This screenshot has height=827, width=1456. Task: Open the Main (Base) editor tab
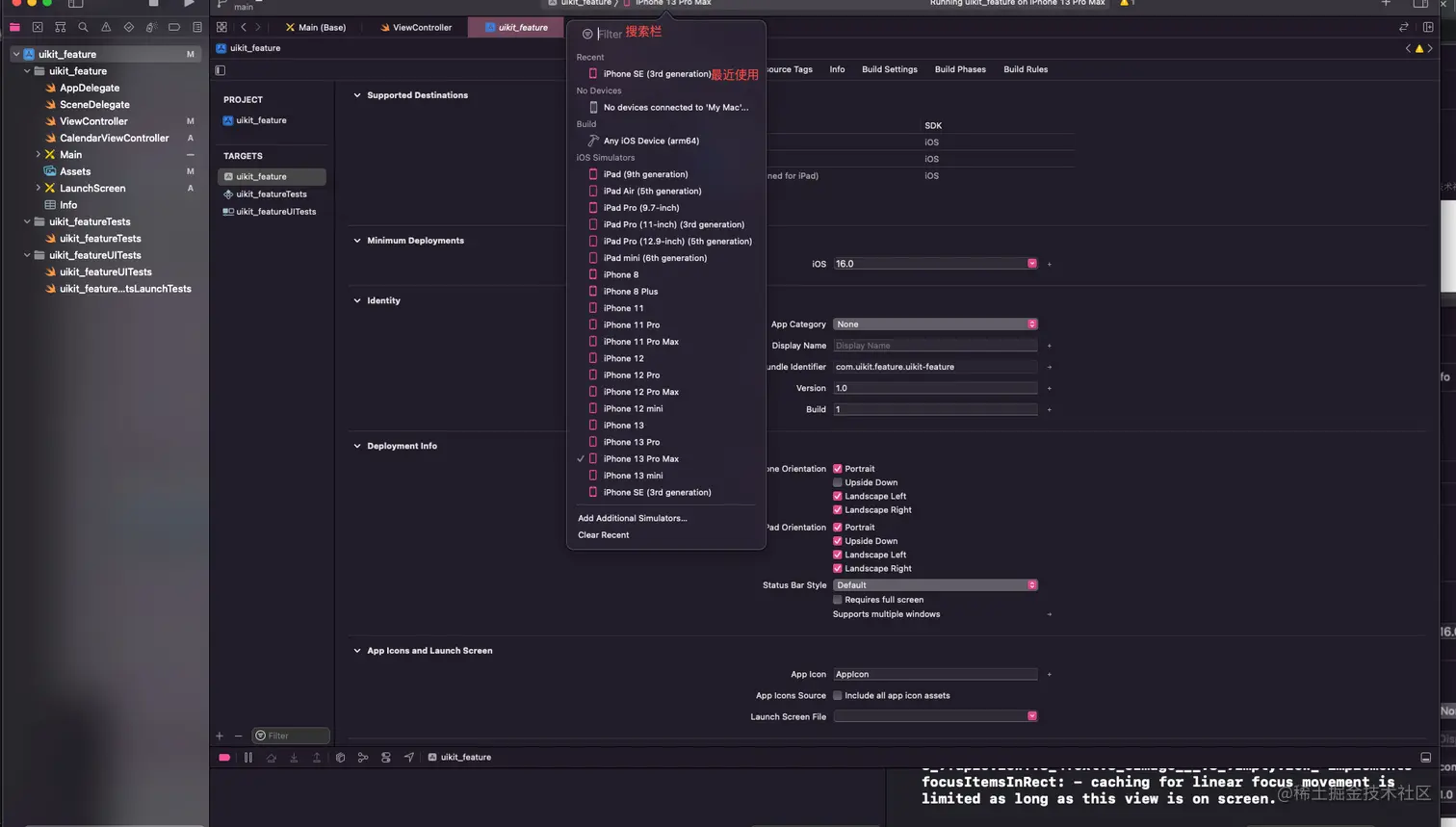[315, 27]
